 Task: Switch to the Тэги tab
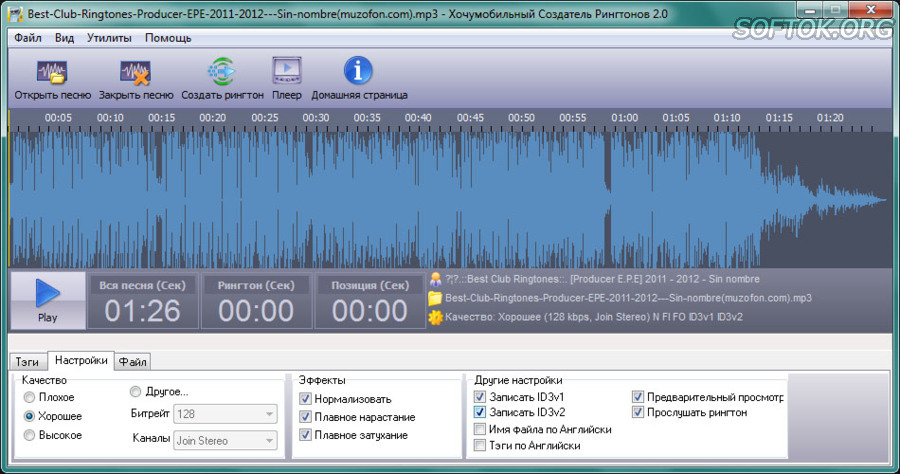pos(27,362)
